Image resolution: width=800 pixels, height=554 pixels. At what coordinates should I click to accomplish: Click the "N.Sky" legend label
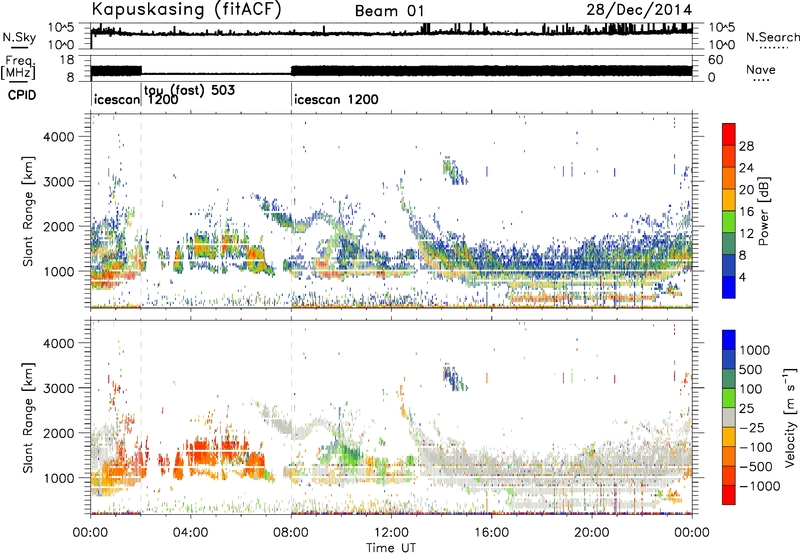click(19, 37)
